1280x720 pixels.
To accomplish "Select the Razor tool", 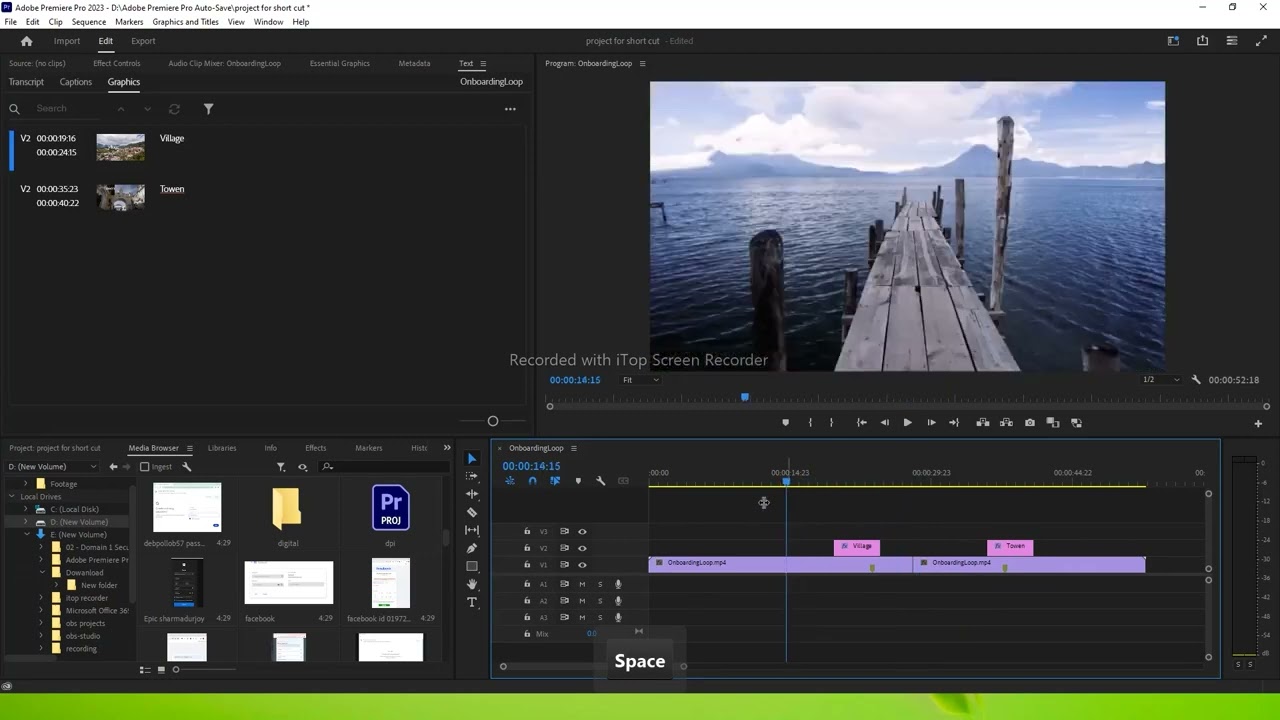I will tap(472, 512).
